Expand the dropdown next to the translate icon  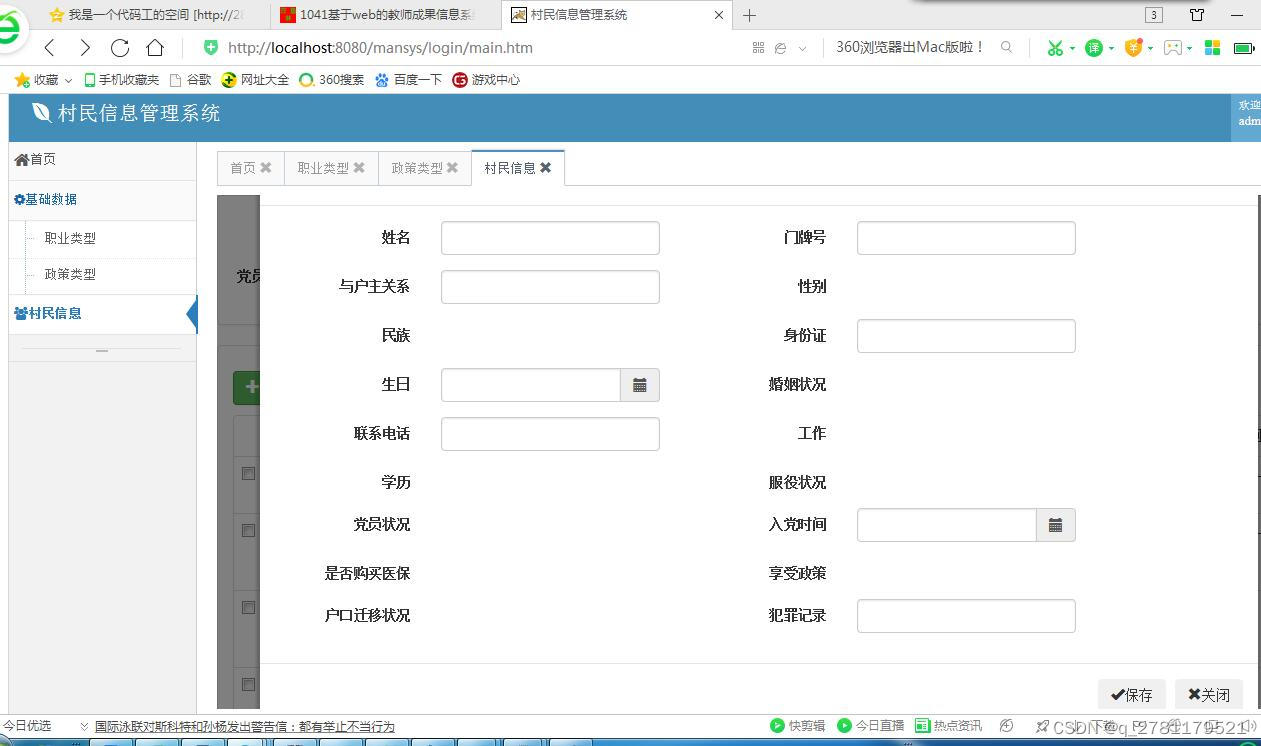1111,48
